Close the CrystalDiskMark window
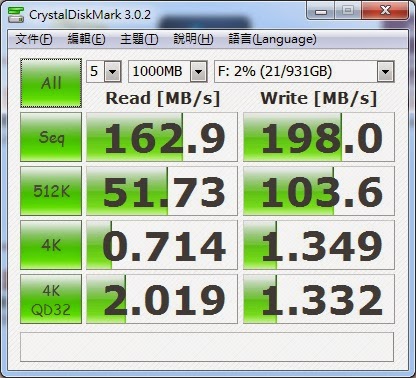416x378 pixels. pos(385,11)
